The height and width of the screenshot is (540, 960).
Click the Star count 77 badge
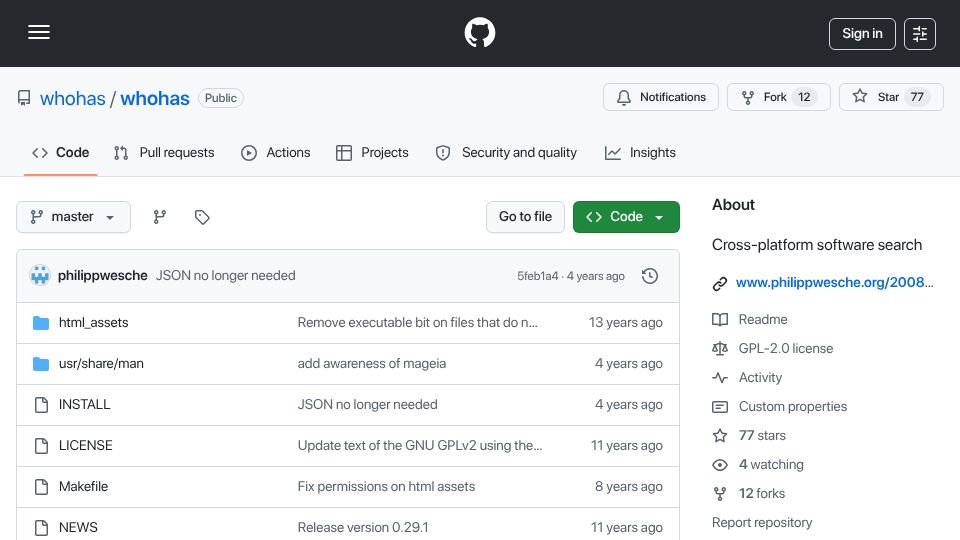point(917,97)
